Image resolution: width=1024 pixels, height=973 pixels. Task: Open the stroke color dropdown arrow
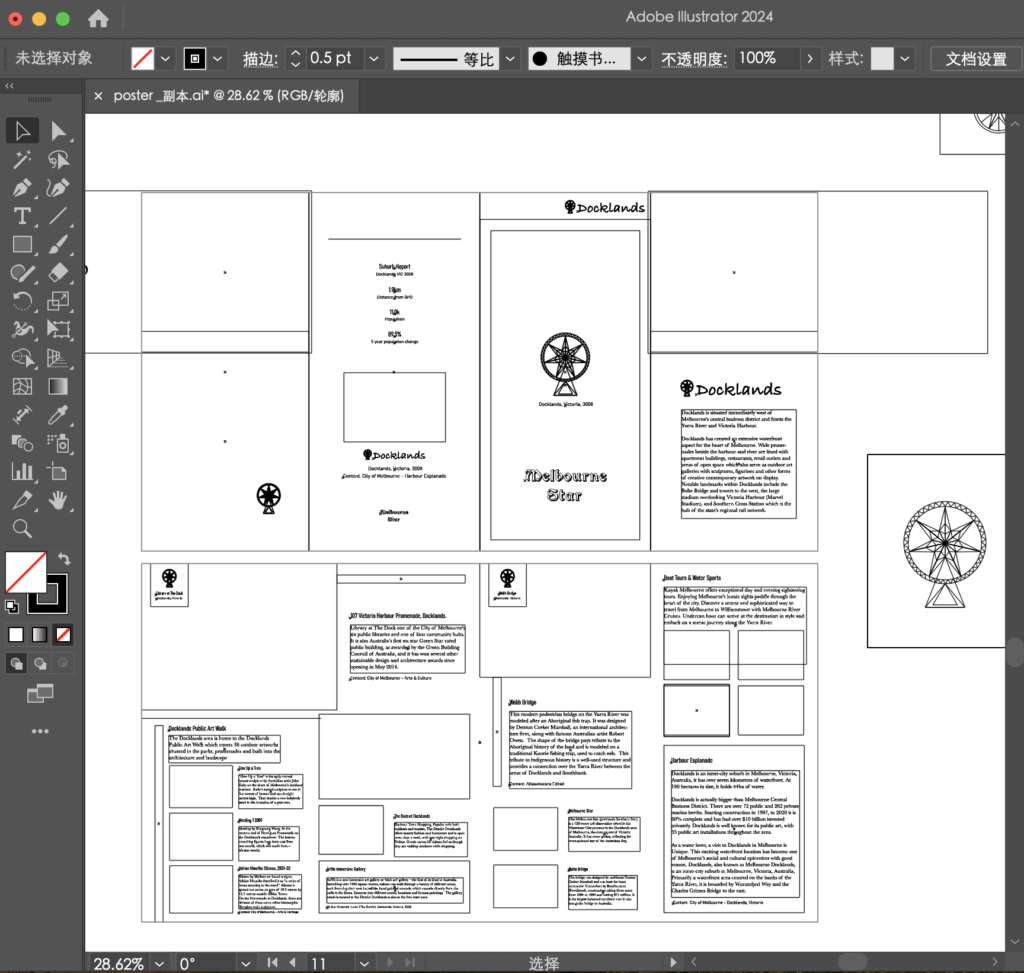click(x=217, y=59)
